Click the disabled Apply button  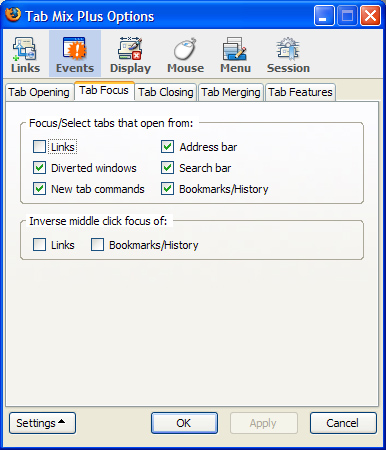[x=263, y=423]
